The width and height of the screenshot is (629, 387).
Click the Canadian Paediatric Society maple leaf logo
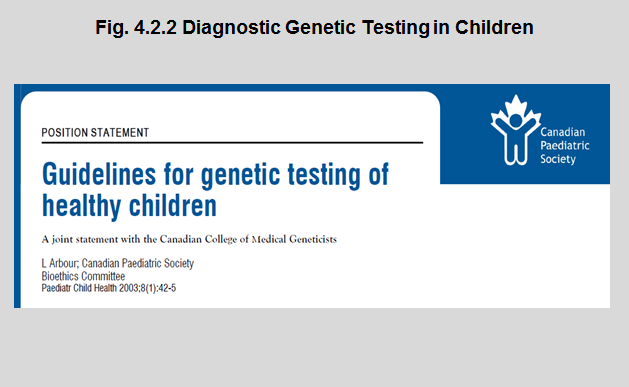[x=516, y=130]
